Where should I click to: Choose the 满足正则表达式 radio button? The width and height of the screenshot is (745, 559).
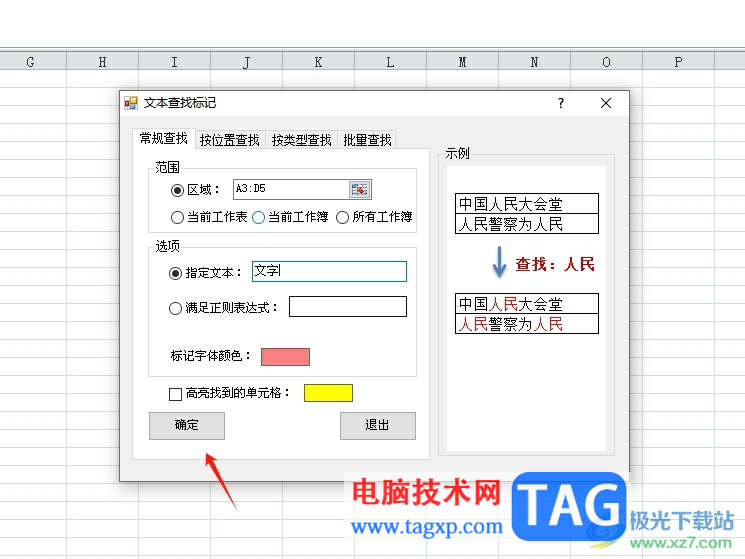(x=175, y=308)
